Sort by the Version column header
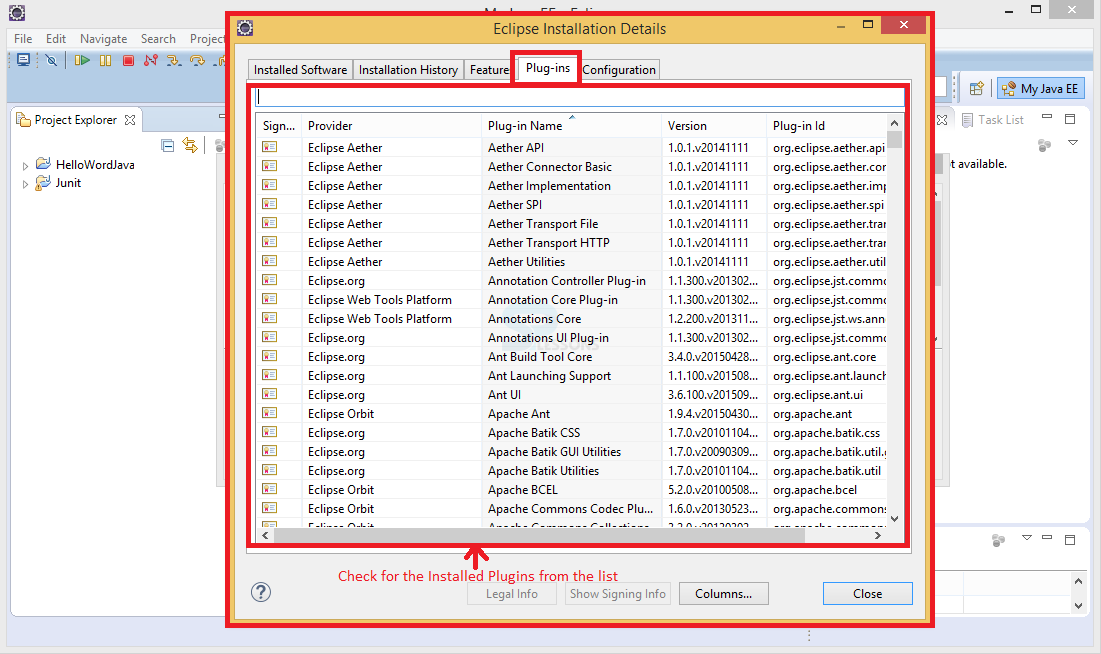The width and height of the screenshot is (1101, 654). click(714, 126)
